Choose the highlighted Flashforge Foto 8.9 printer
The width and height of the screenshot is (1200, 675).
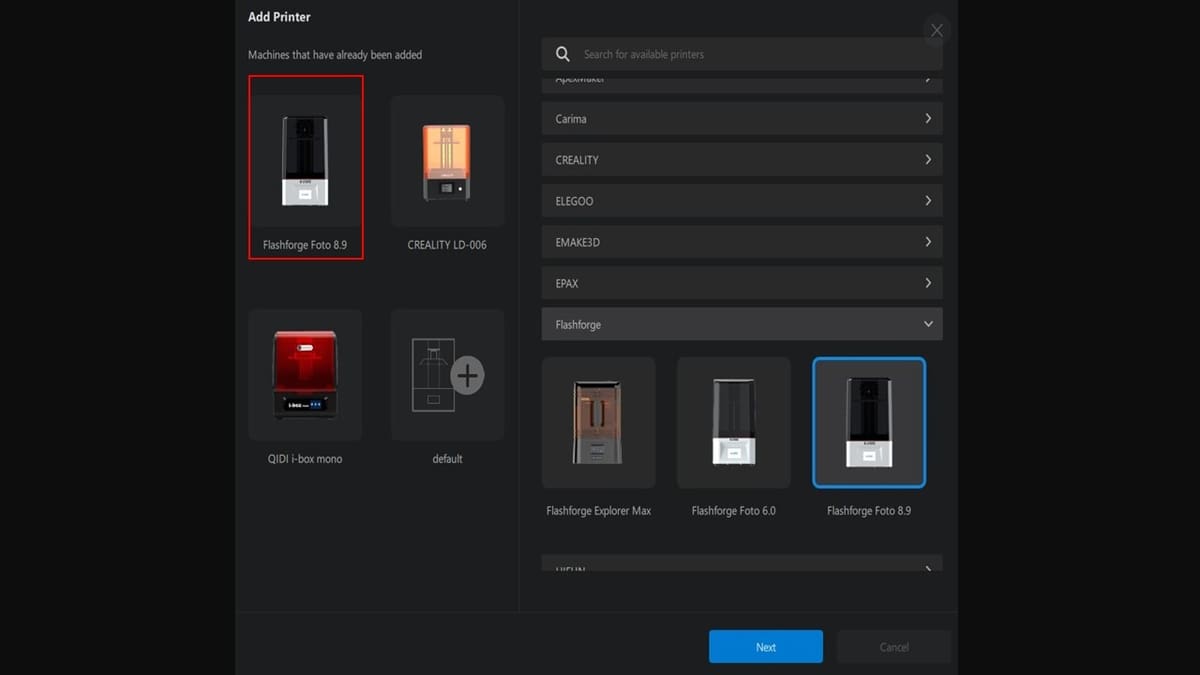(869, 422)
